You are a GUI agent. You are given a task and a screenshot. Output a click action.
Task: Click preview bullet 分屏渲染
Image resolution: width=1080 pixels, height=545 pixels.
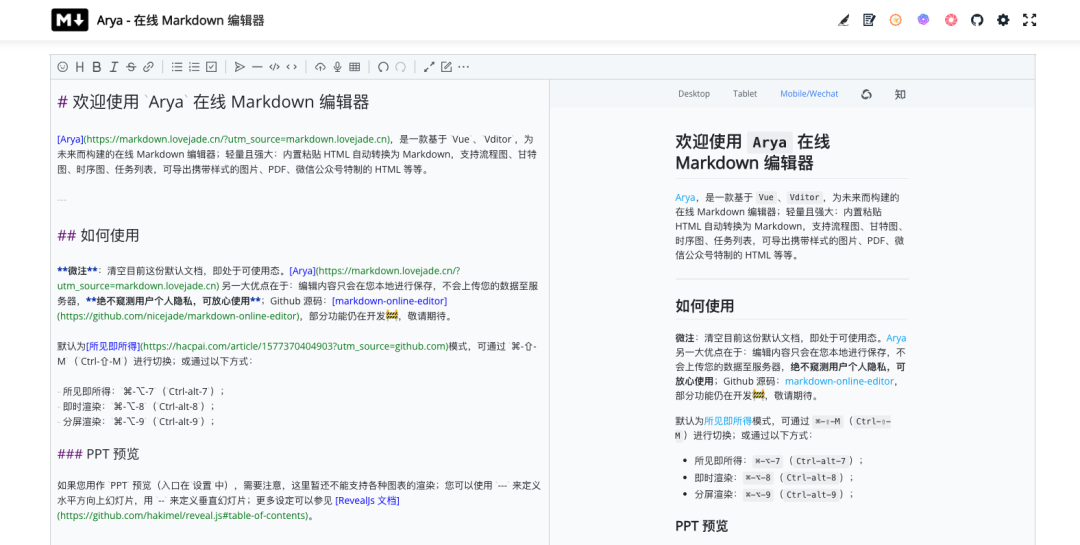774,495
